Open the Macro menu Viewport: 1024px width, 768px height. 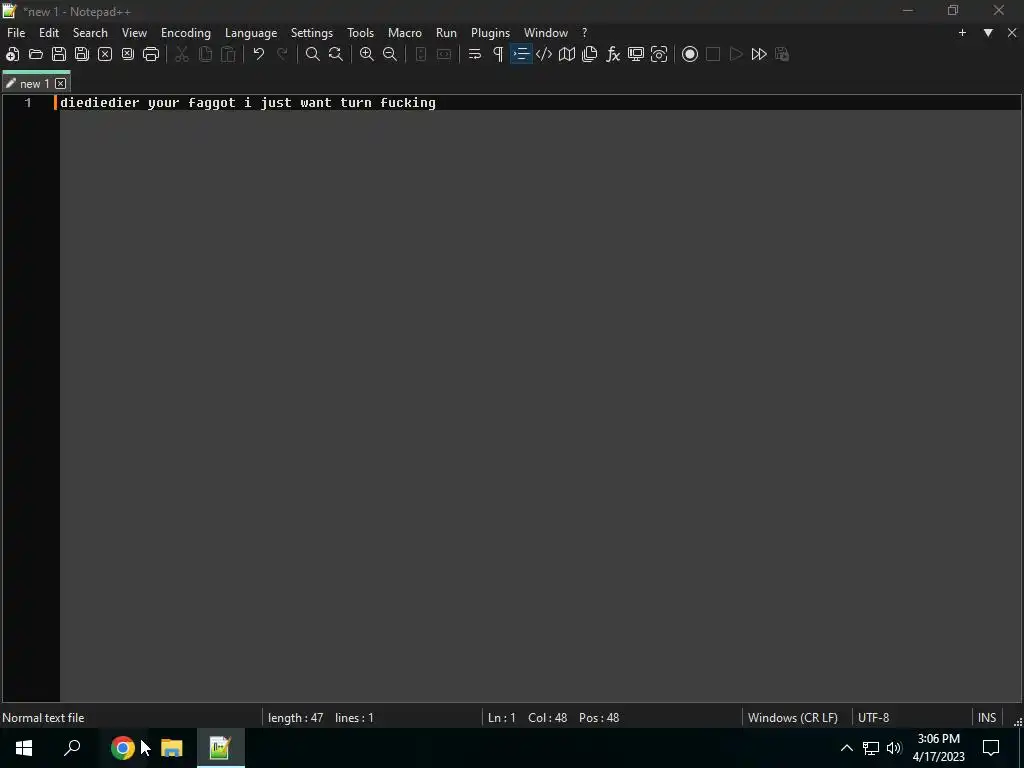tap(405, 33)
